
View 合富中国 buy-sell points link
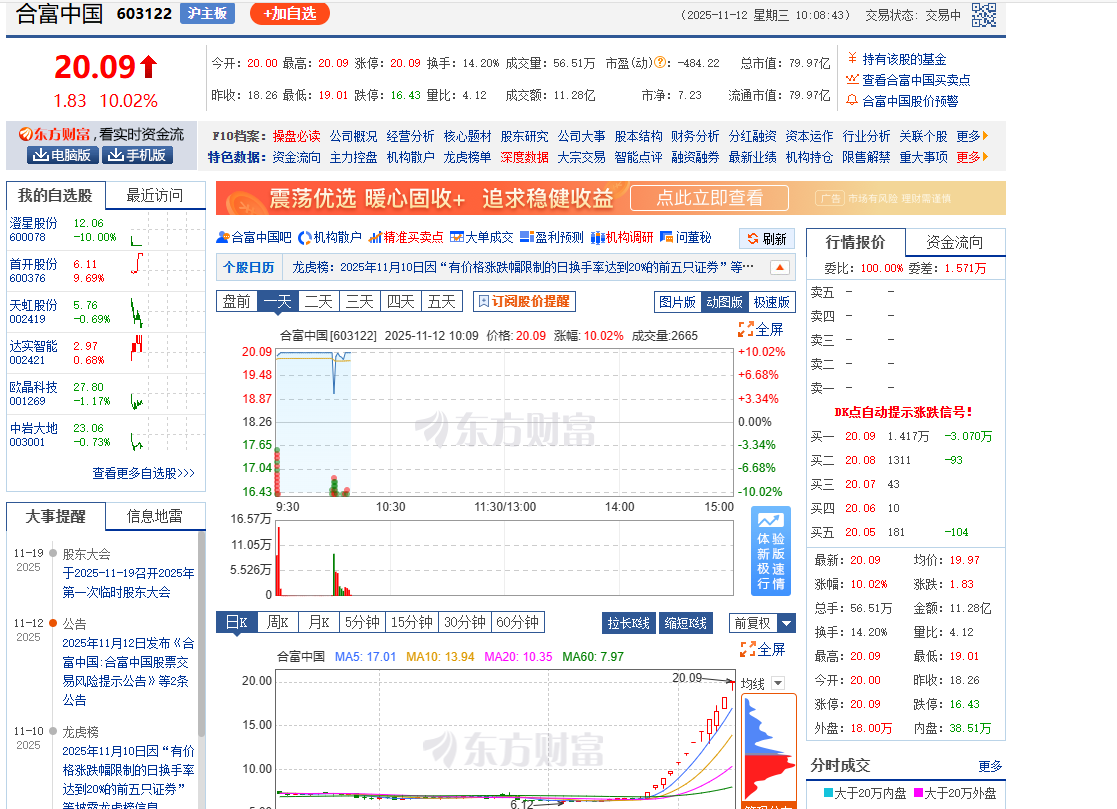tap(916, 80)
